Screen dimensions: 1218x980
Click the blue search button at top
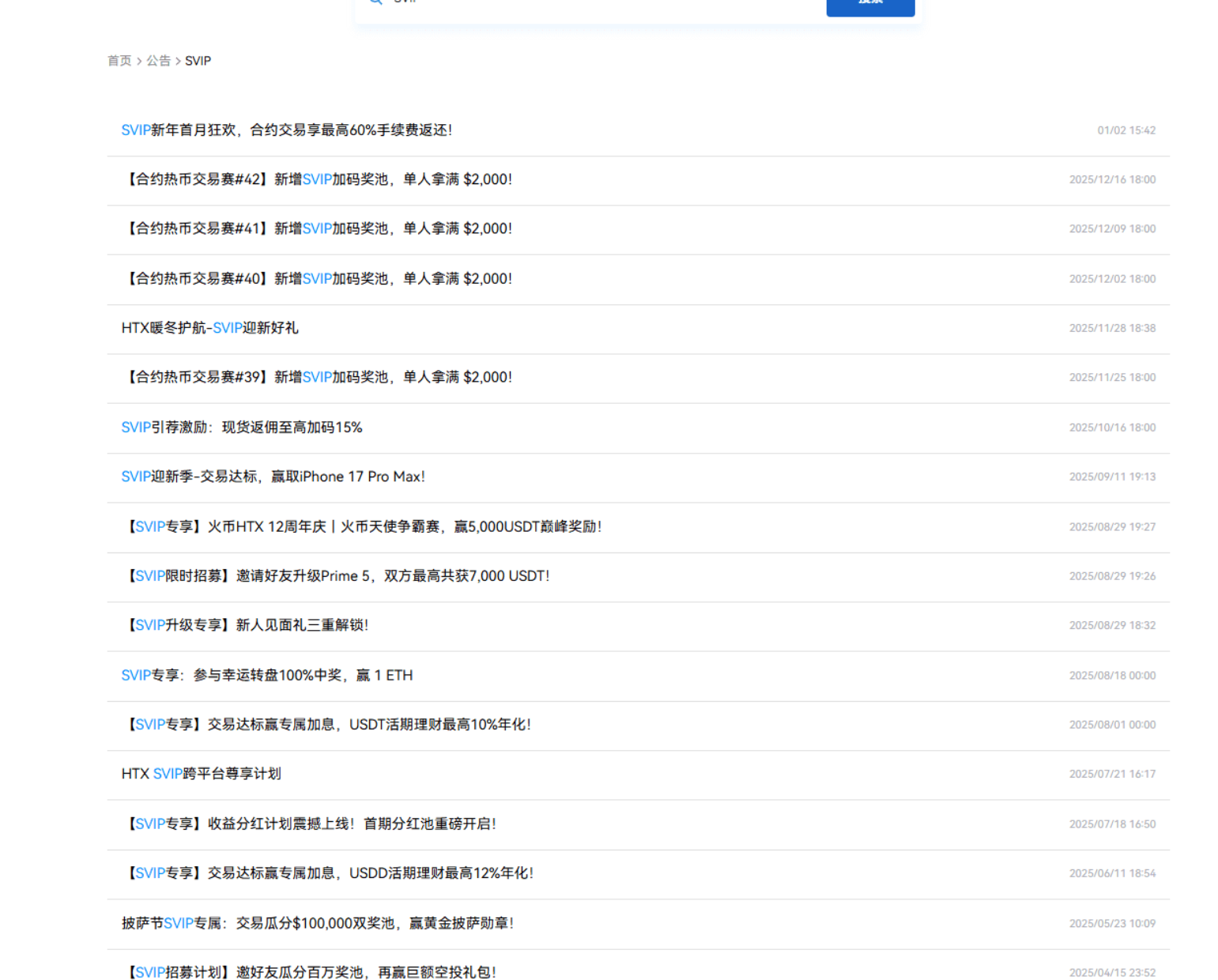coord(869,5)
